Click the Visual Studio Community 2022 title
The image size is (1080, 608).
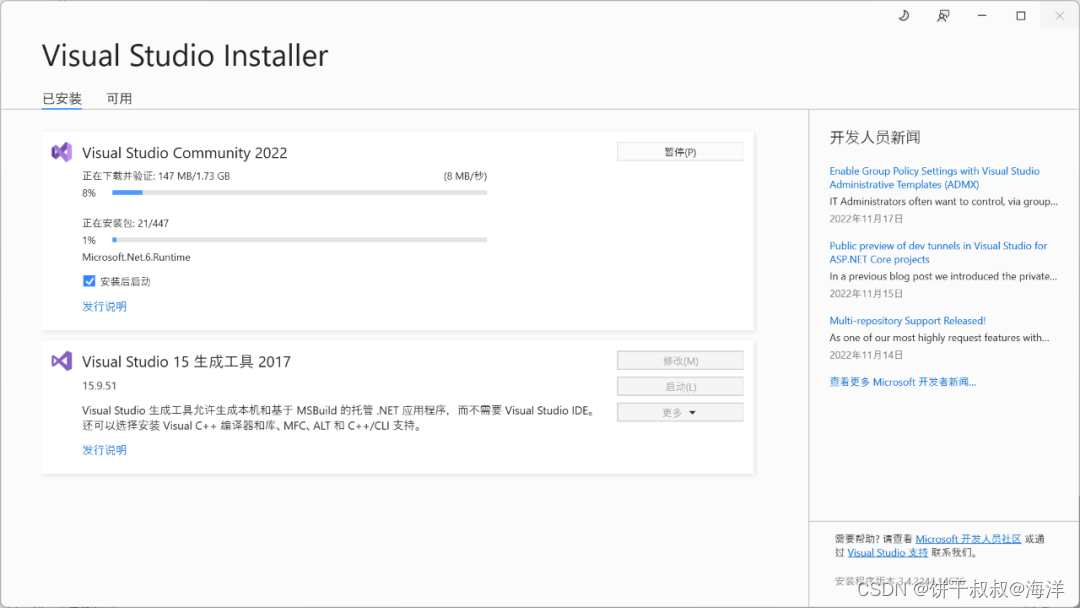click(185, 153)
